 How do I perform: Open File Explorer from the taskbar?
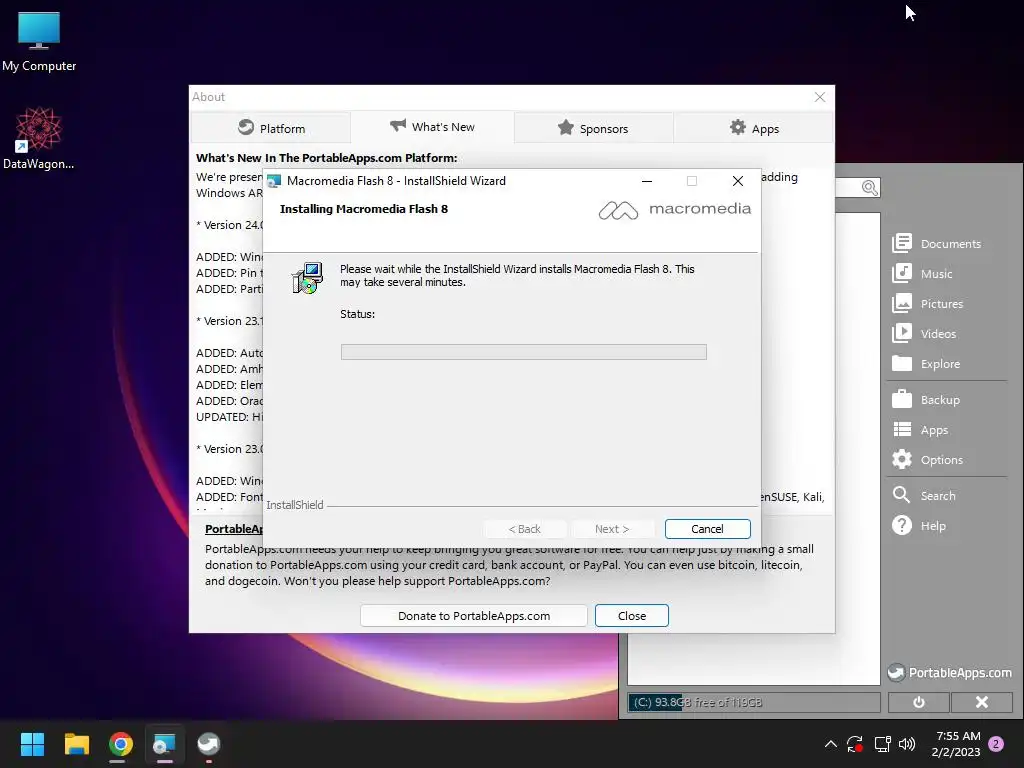(76, 744)
